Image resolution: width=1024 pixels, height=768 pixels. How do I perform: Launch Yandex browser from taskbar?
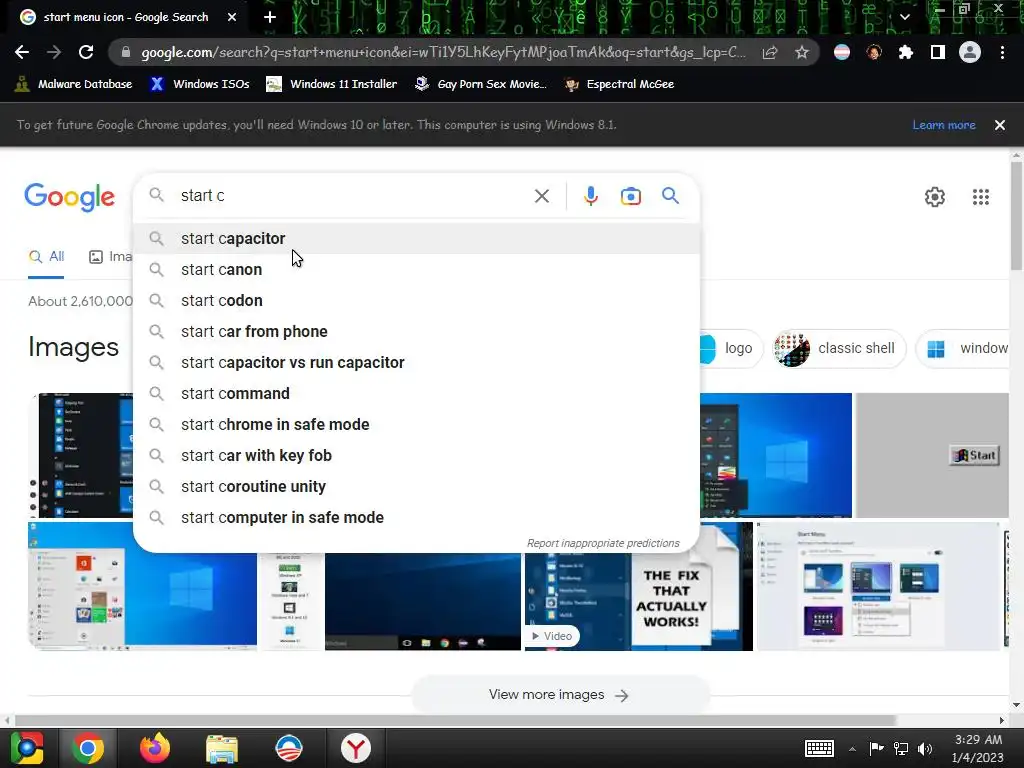click(356, 748)
